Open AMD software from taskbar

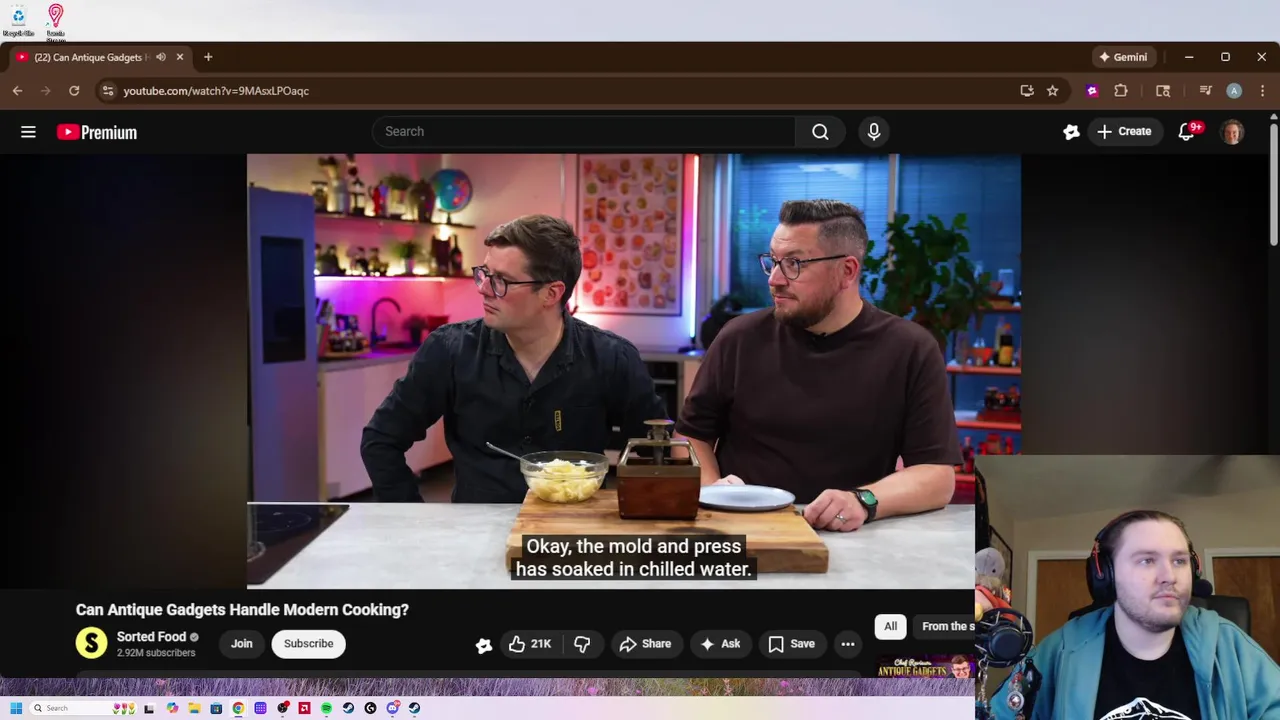(304, 708)
